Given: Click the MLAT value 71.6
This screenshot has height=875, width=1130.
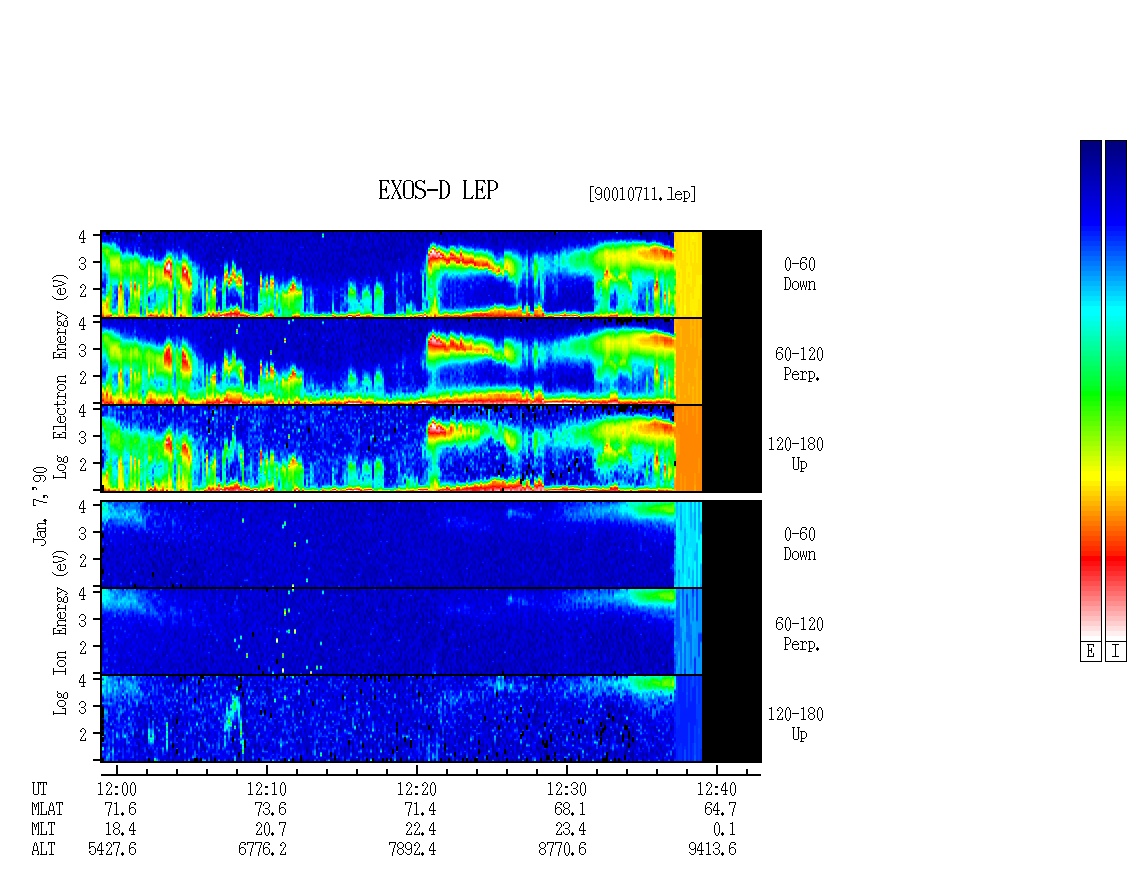Looking at the screenshot, I should tap(120, 809).
